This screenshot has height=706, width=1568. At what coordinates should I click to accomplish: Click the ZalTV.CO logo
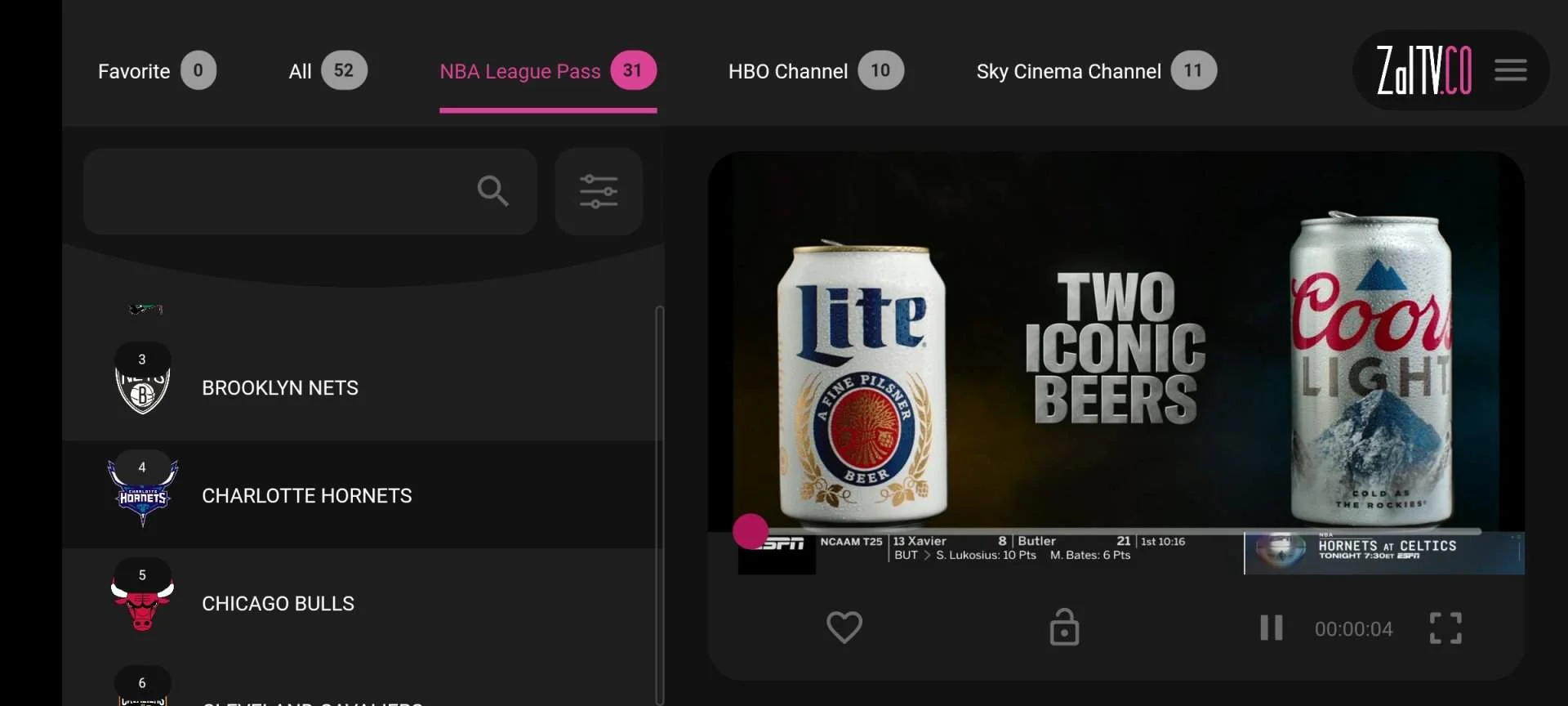[x=1424, y=70]
